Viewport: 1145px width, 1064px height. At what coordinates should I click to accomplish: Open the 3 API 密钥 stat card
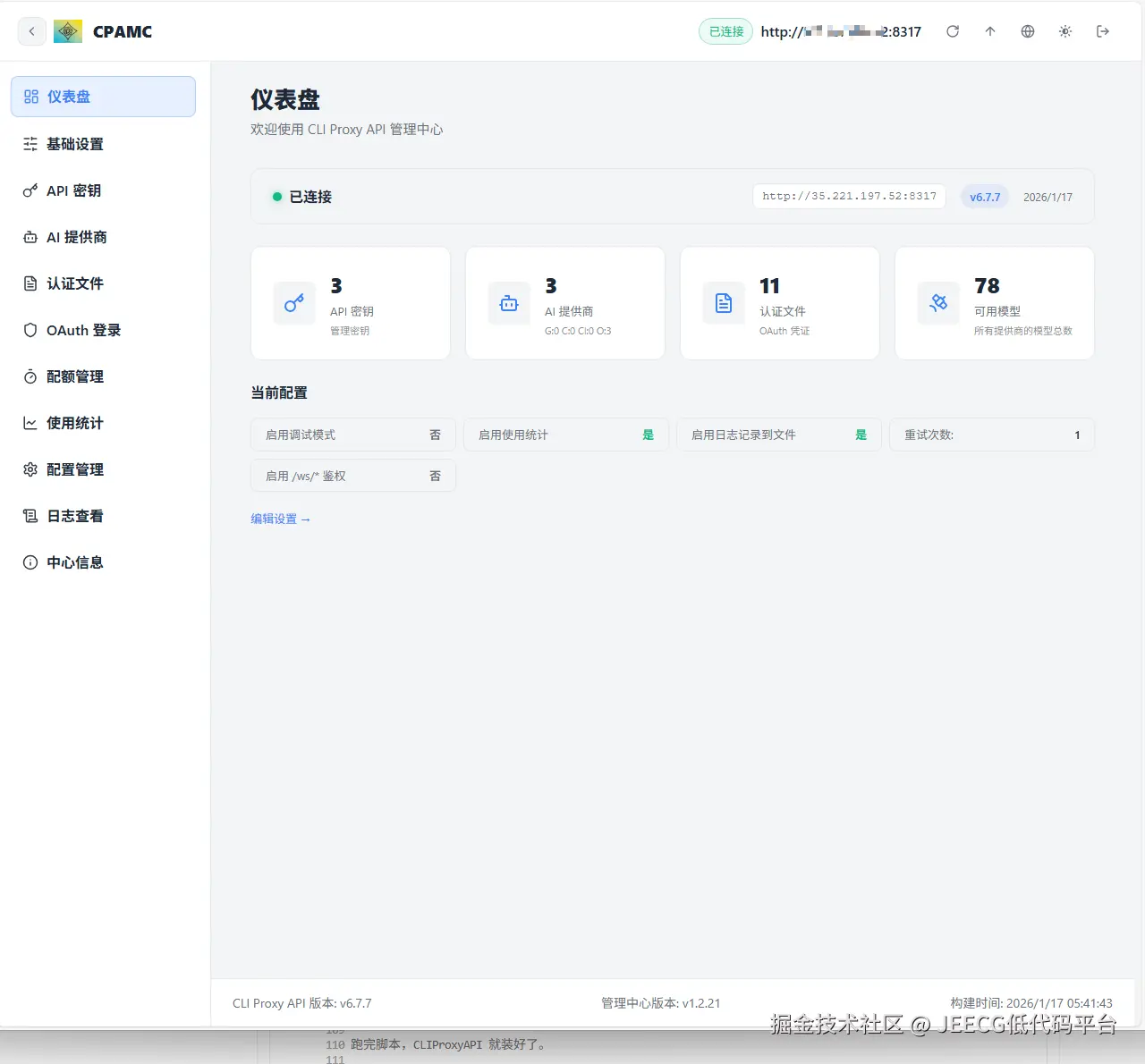coord(351,303)
